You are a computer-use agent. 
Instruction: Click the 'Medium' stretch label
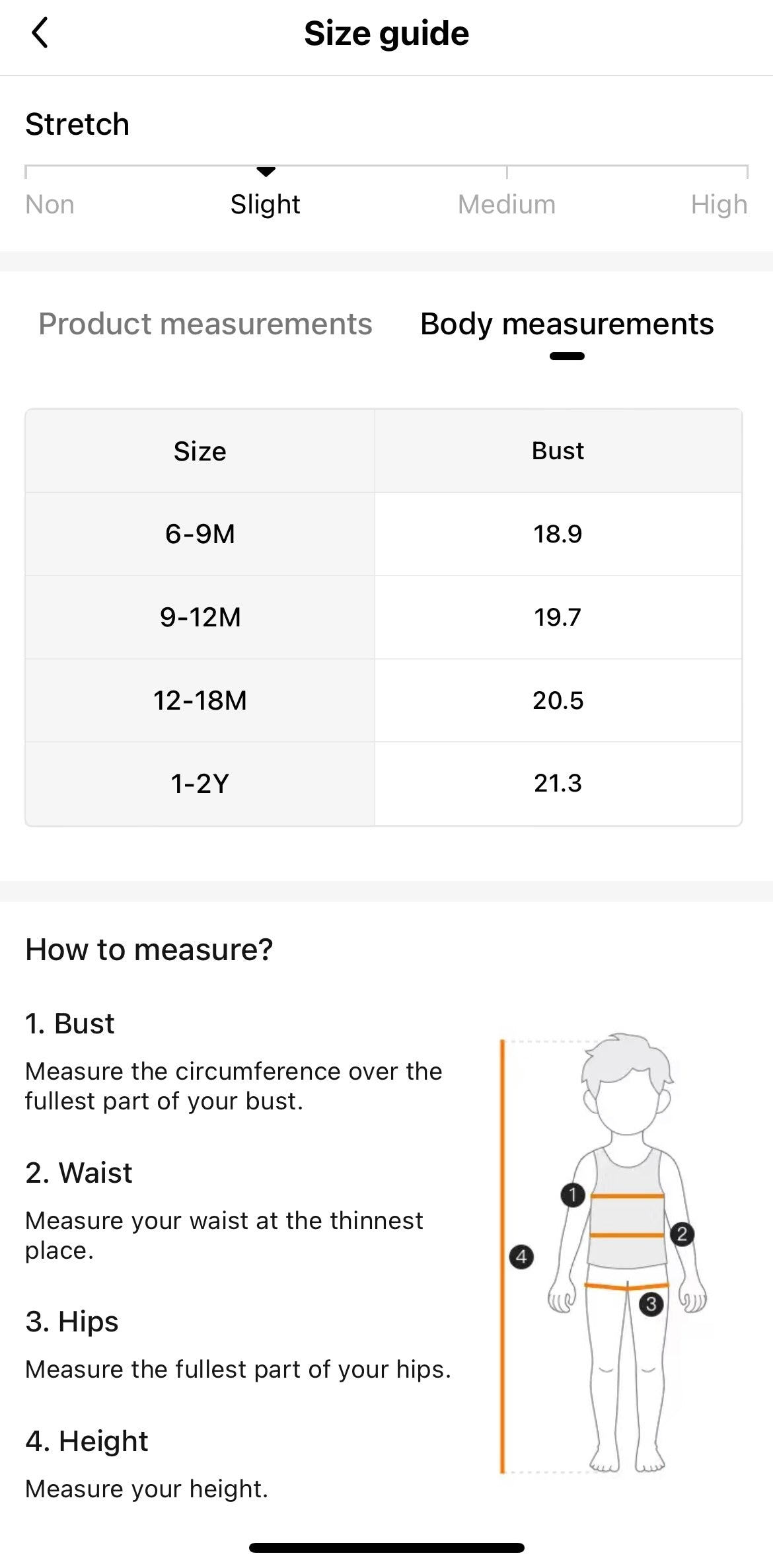pyautogui.click(x=507, y=205)
